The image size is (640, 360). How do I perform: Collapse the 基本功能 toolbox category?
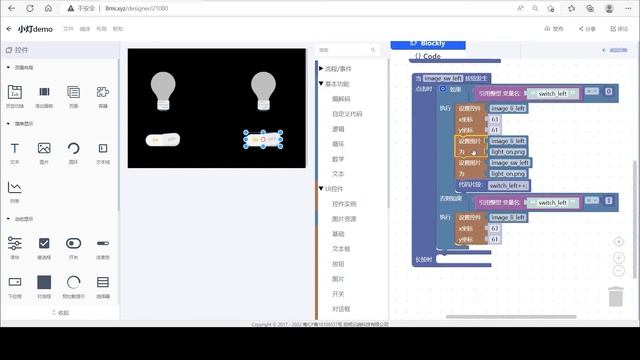(321, 83)
